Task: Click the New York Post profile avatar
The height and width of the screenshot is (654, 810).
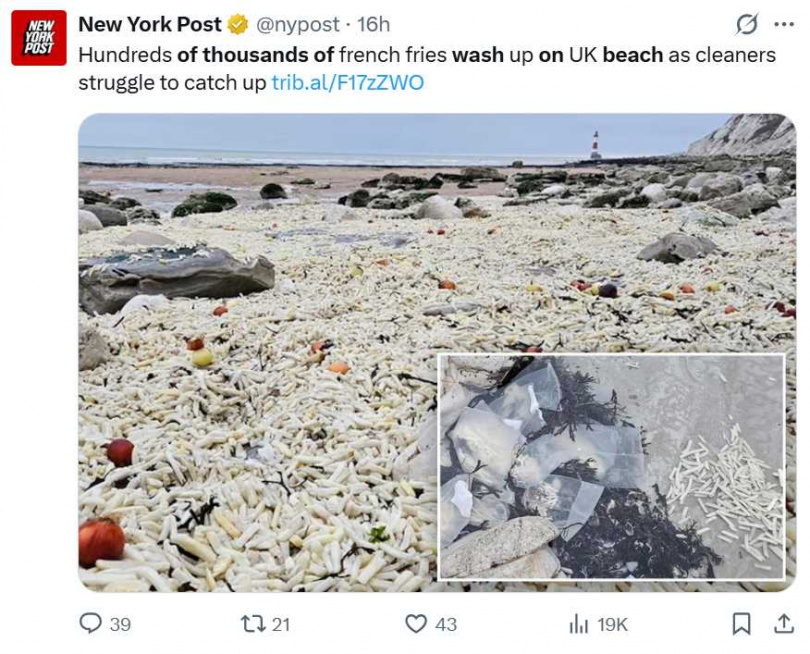Action: tap(39, 38)
